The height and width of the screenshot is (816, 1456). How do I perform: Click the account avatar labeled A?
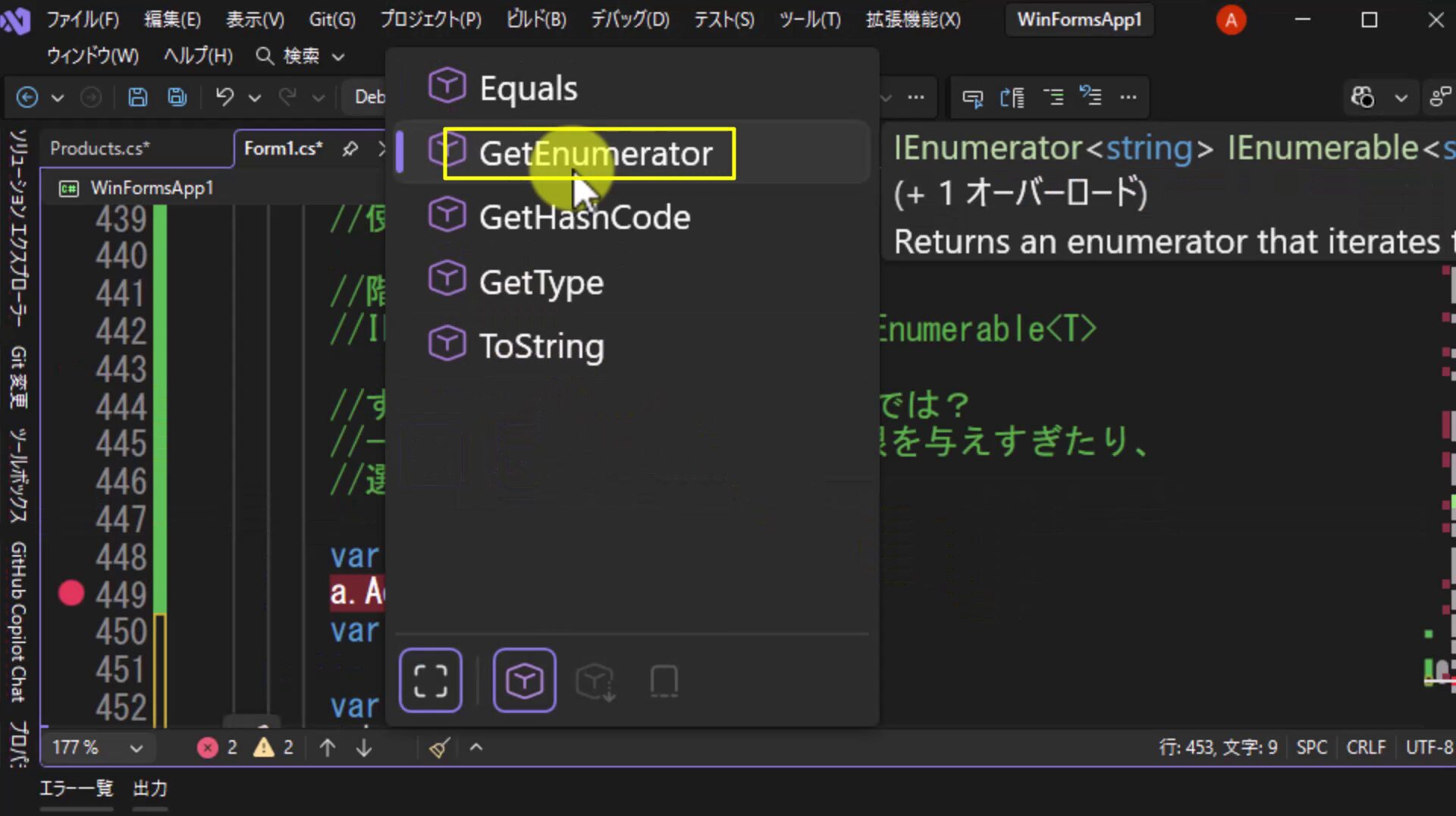(x=1231, y=20)
